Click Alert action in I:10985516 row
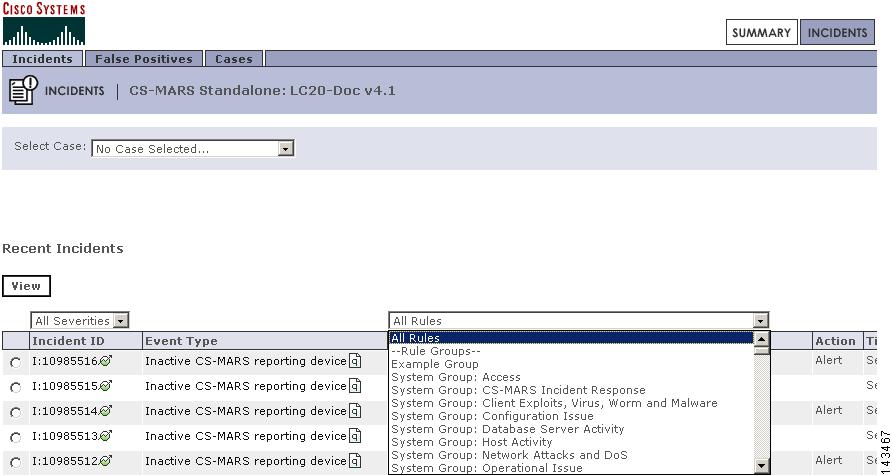Image resolution: width=892 pixels, height=476 pixels. click(828, 360)
